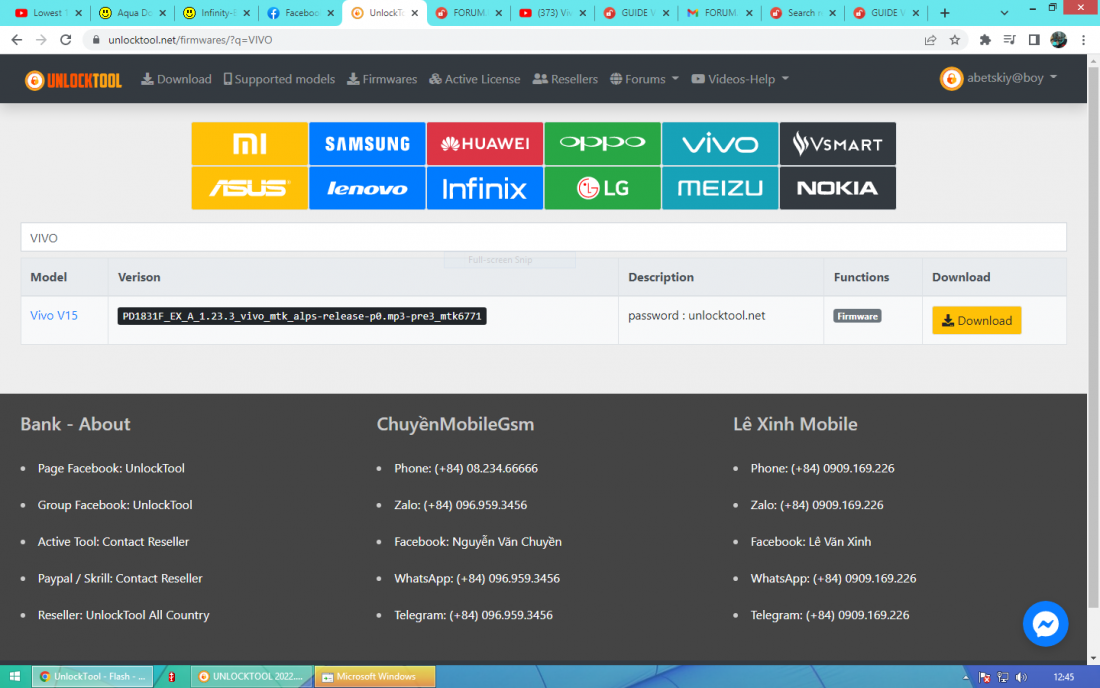Click the firmware search field containing VIVO
Viewport: 1100px width, 688px height.
tap(544, 238)
